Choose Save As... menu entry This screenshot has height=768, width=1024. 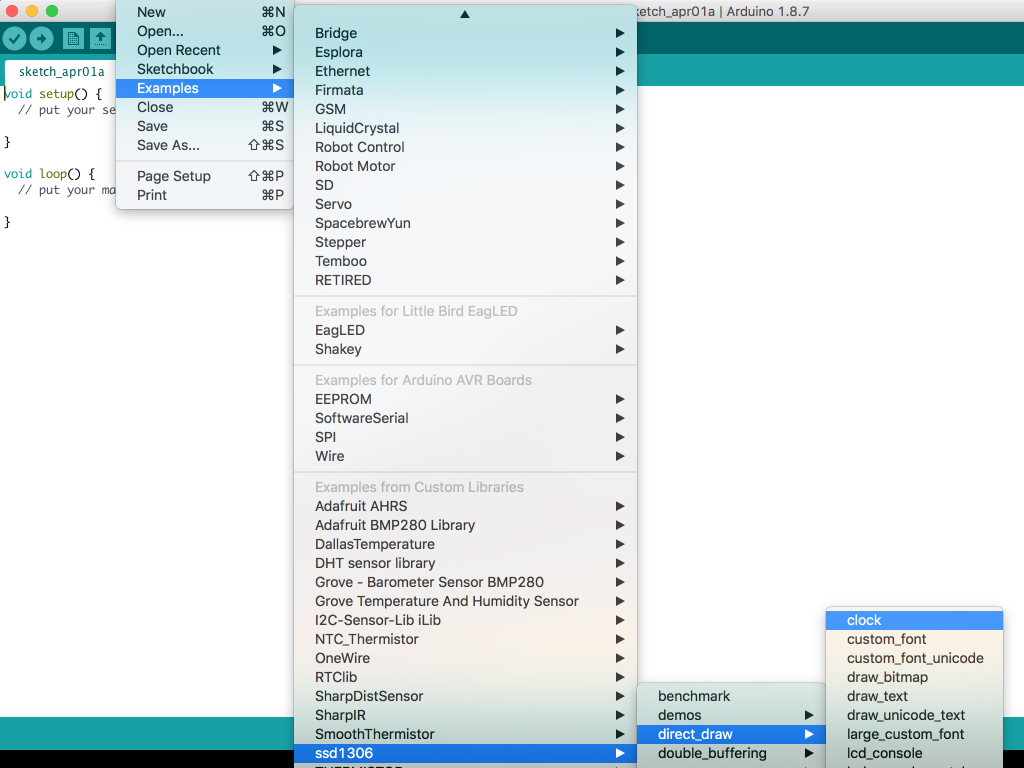pos(205,145)
